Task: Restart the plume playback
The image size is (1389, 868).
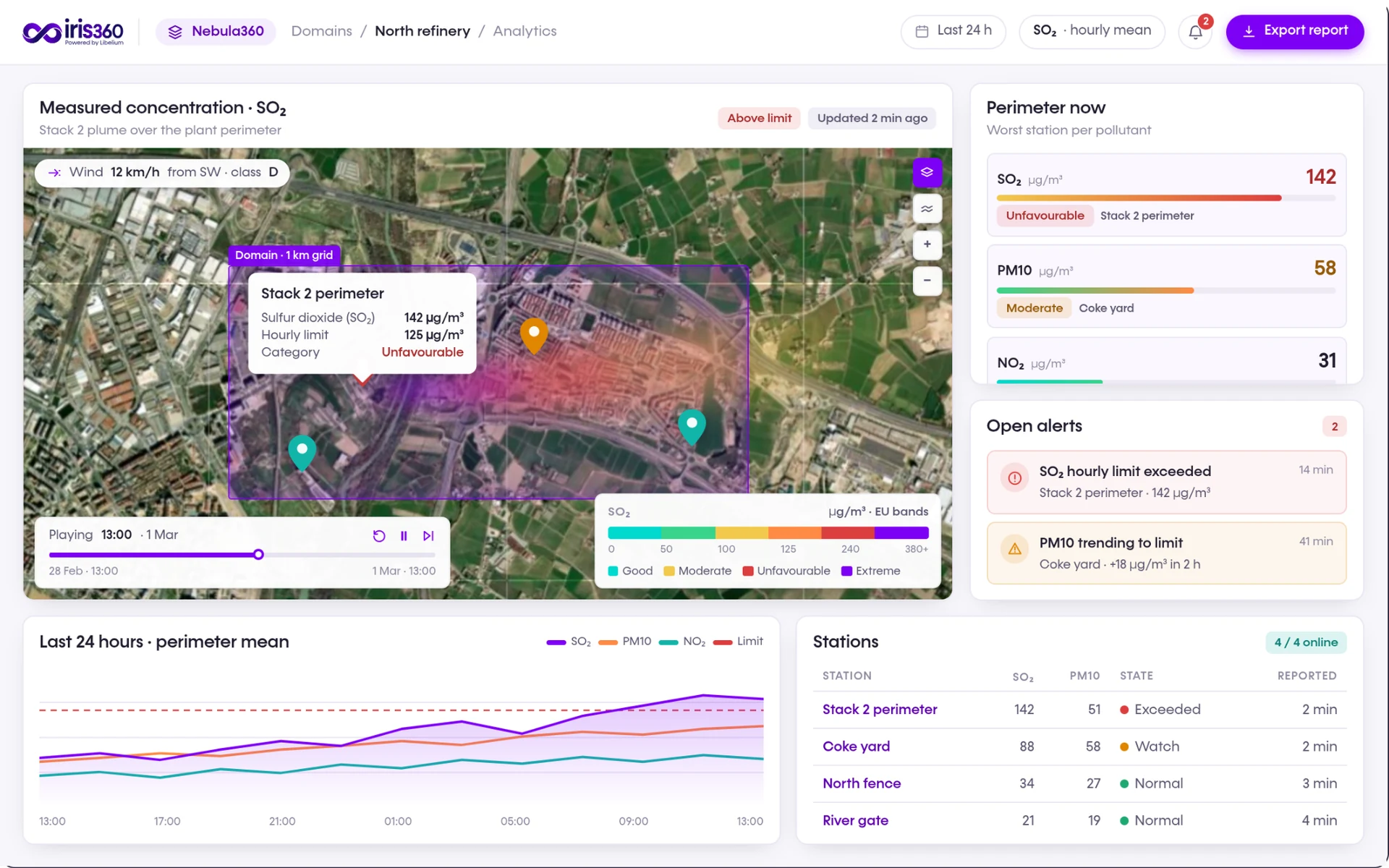Action: (x=378, y=536)
